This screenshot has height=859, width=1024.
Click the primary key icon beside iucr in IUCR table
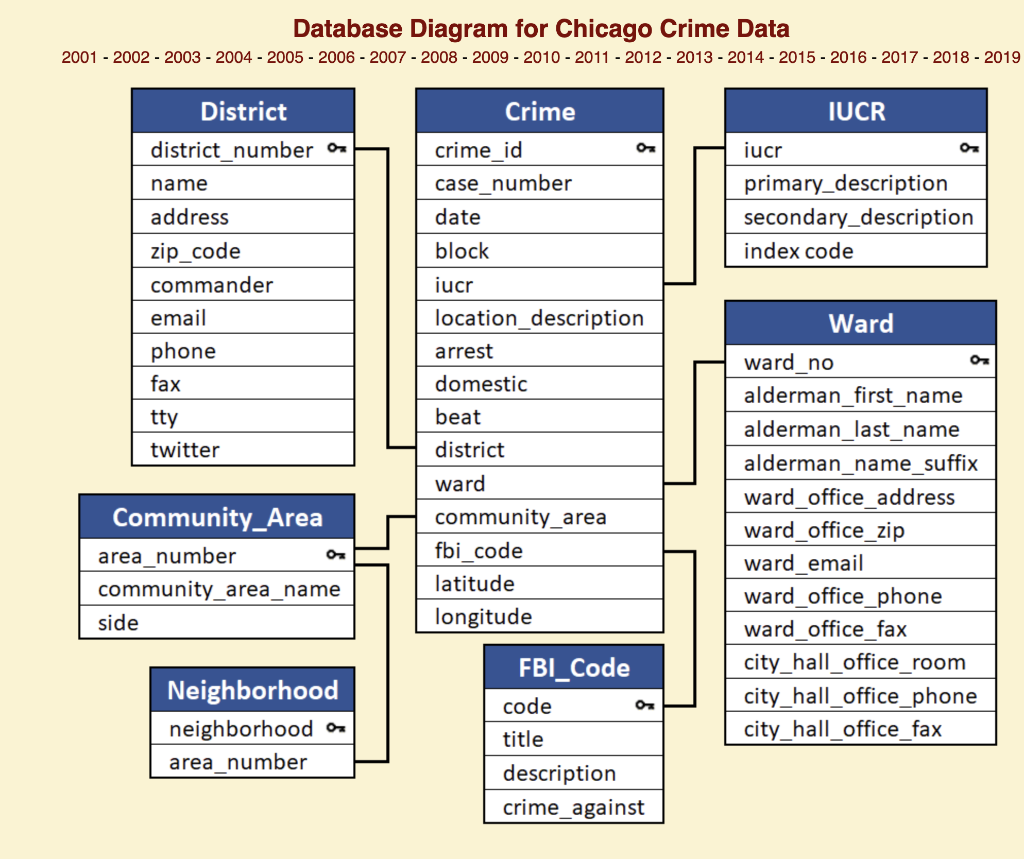click(x=969, y=148)
